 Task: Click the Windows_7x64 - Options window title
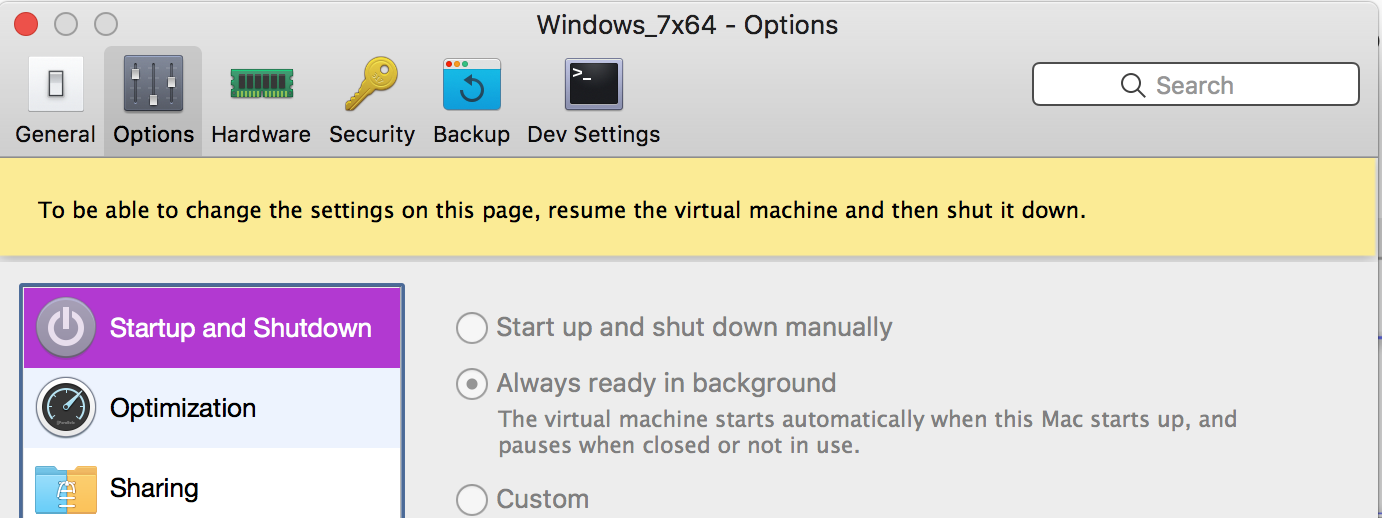688,24
